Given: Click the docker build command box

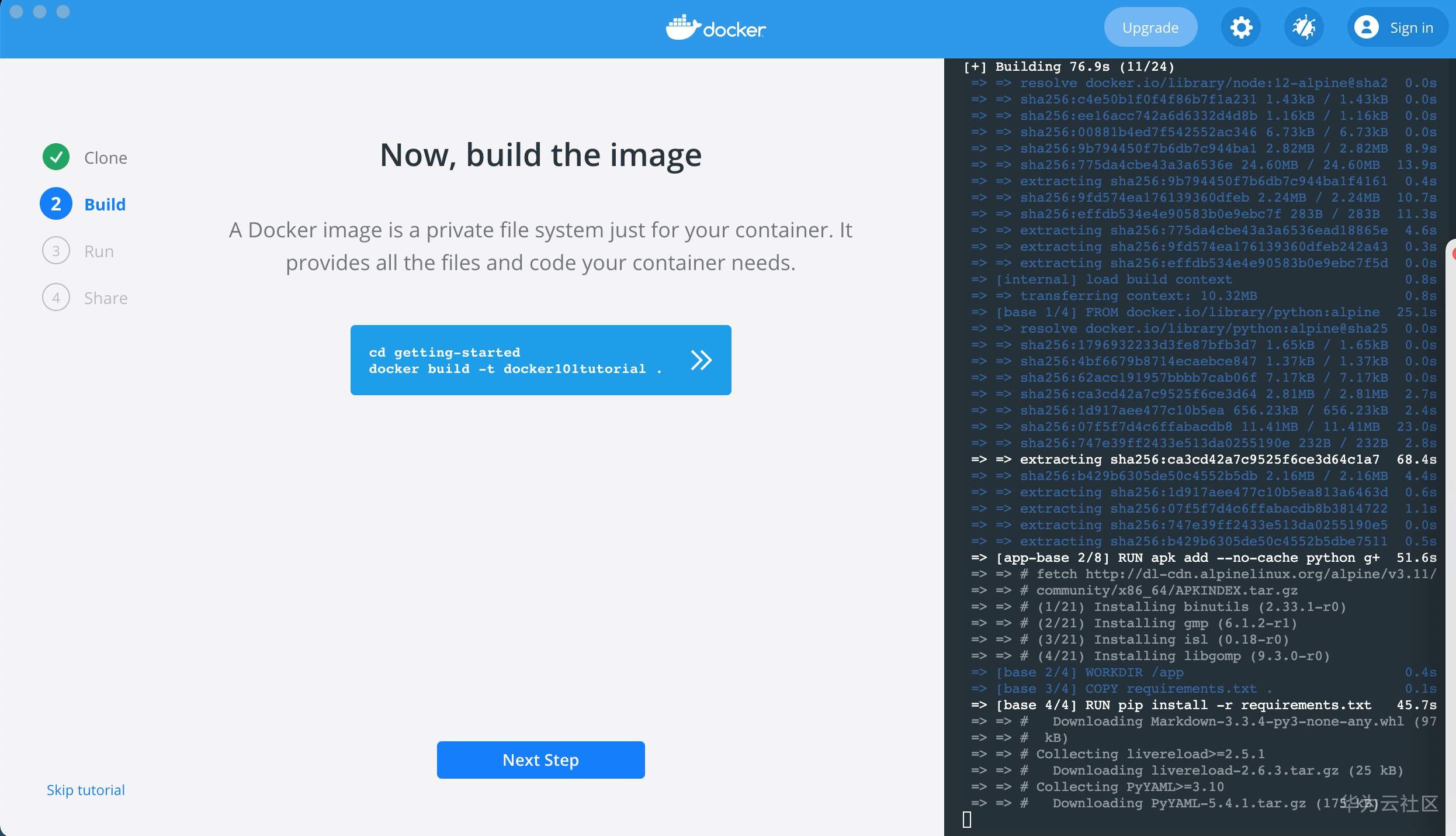Looking at the screenshot, I should [x=514, y=360].
